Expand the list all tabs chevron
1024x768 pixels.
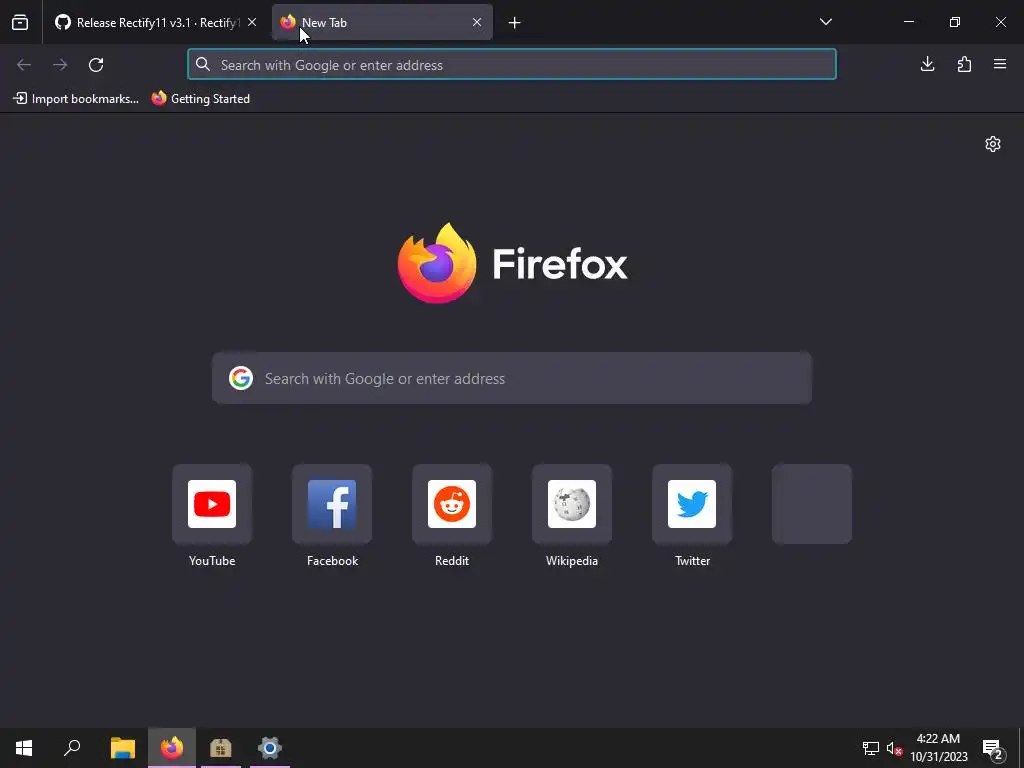click(x=825, y=22)
